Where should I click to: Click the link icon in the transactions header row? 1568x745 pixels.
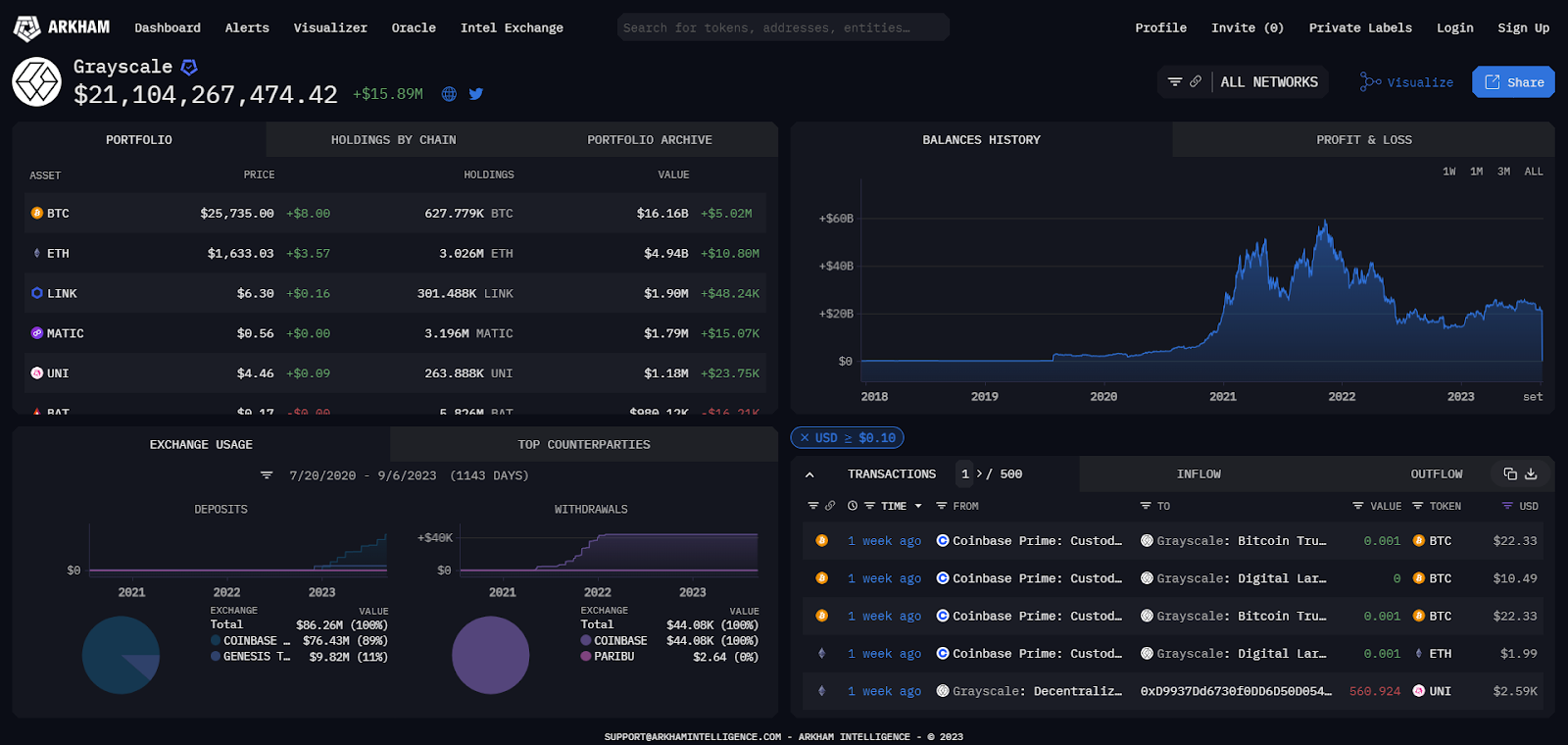click(x=830, y=506)
